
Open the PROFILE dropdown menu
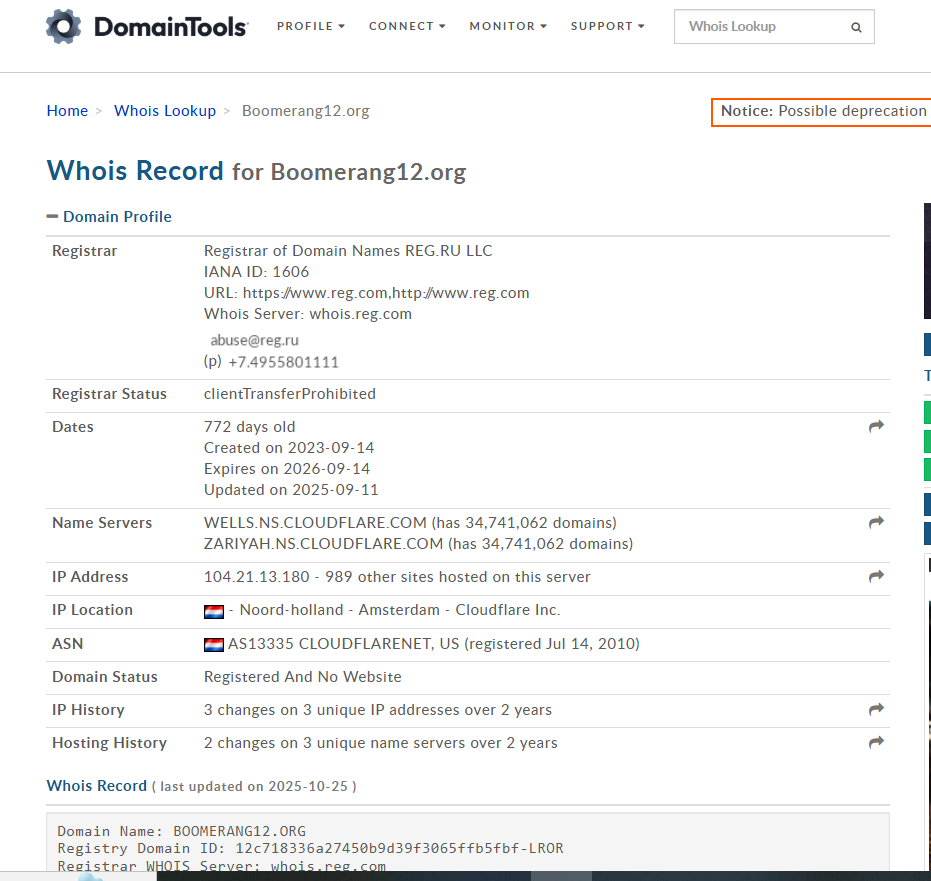(x=311, y=26)
